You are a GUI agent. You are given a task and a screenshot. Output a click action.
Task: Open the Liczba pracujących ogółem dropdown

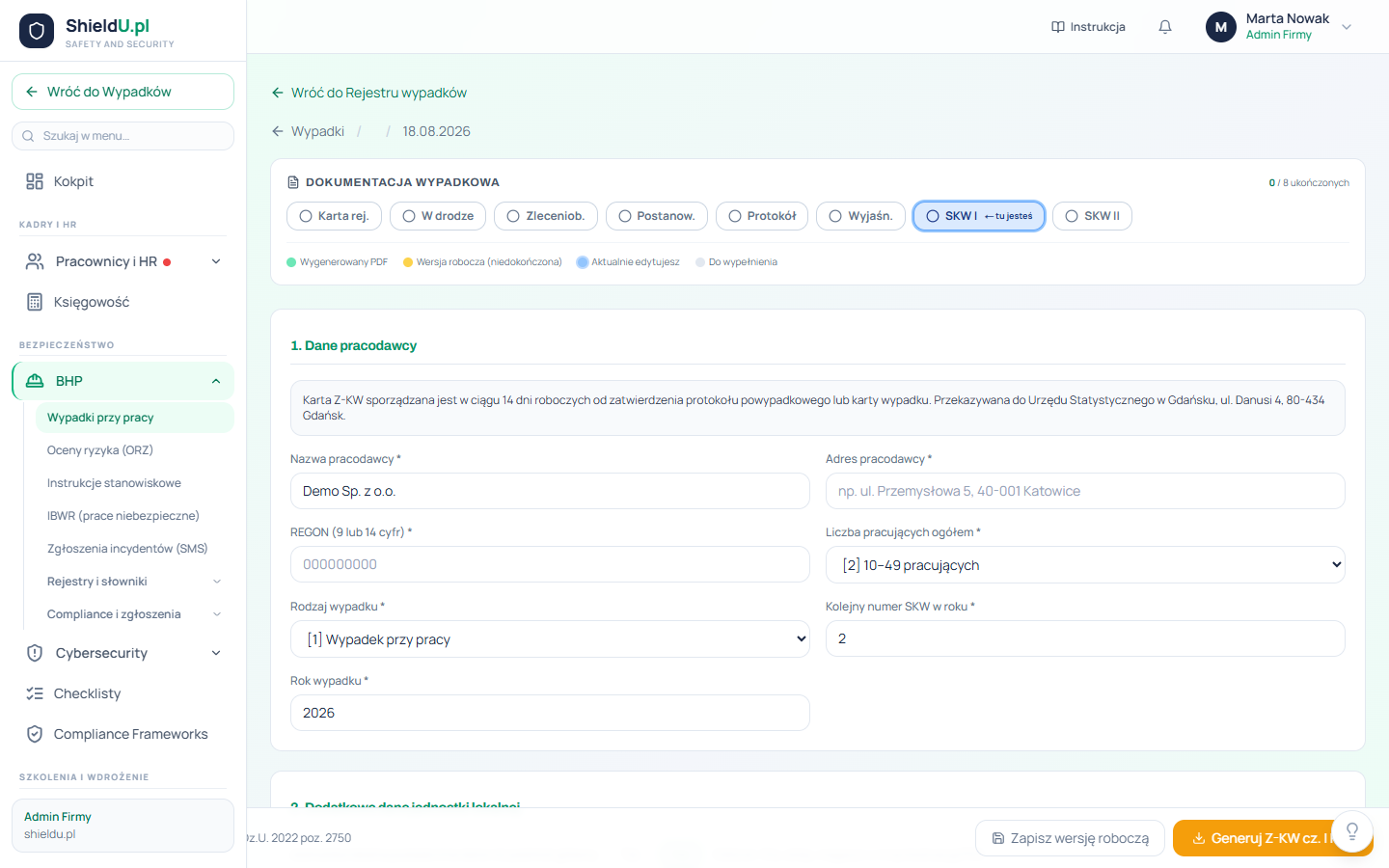point(1085,565)
